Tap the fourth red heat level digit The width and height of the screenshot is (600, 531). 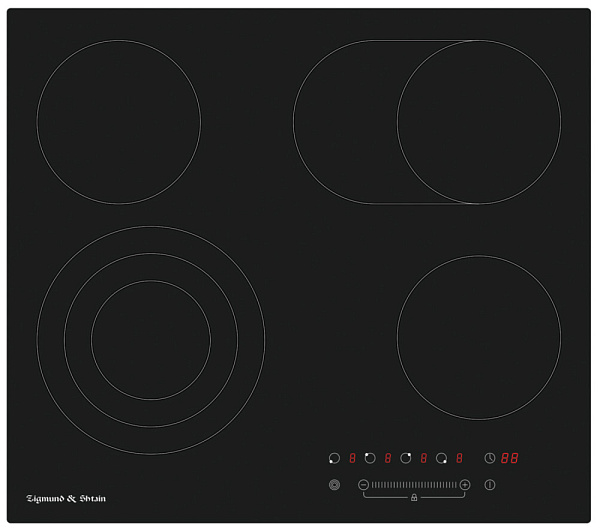[x=459, y=458]
